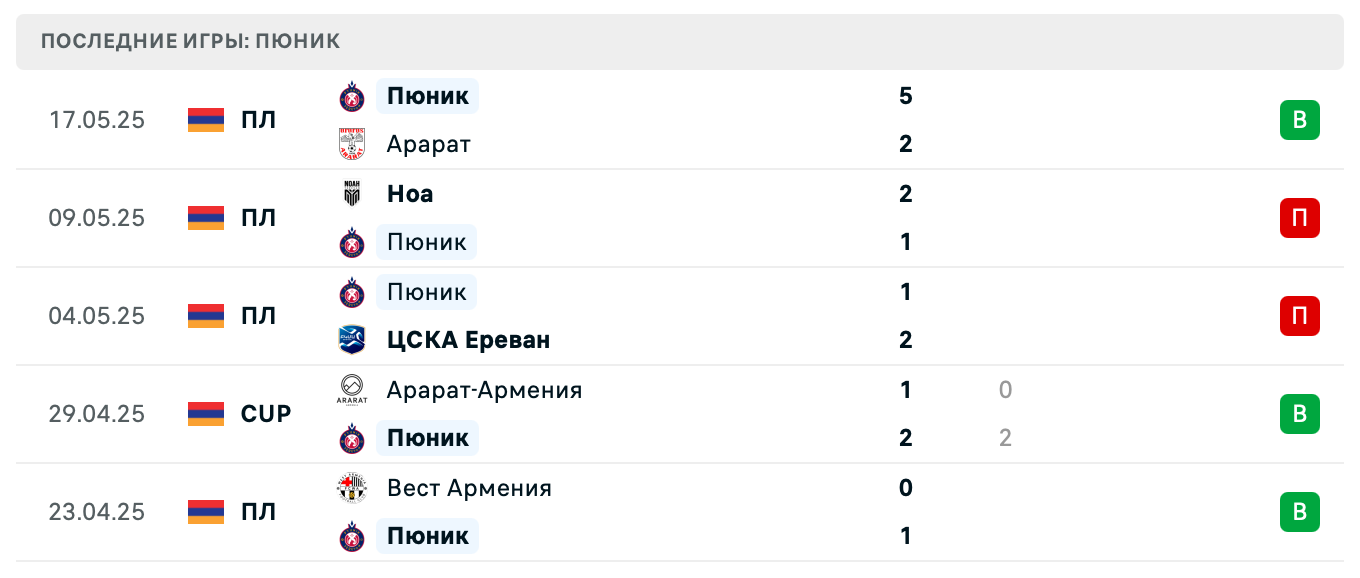The width and height of the screenshot is (1360, 578).
Task: Select the green В marker on 23.04.25 row
Action: [1300, 512]
